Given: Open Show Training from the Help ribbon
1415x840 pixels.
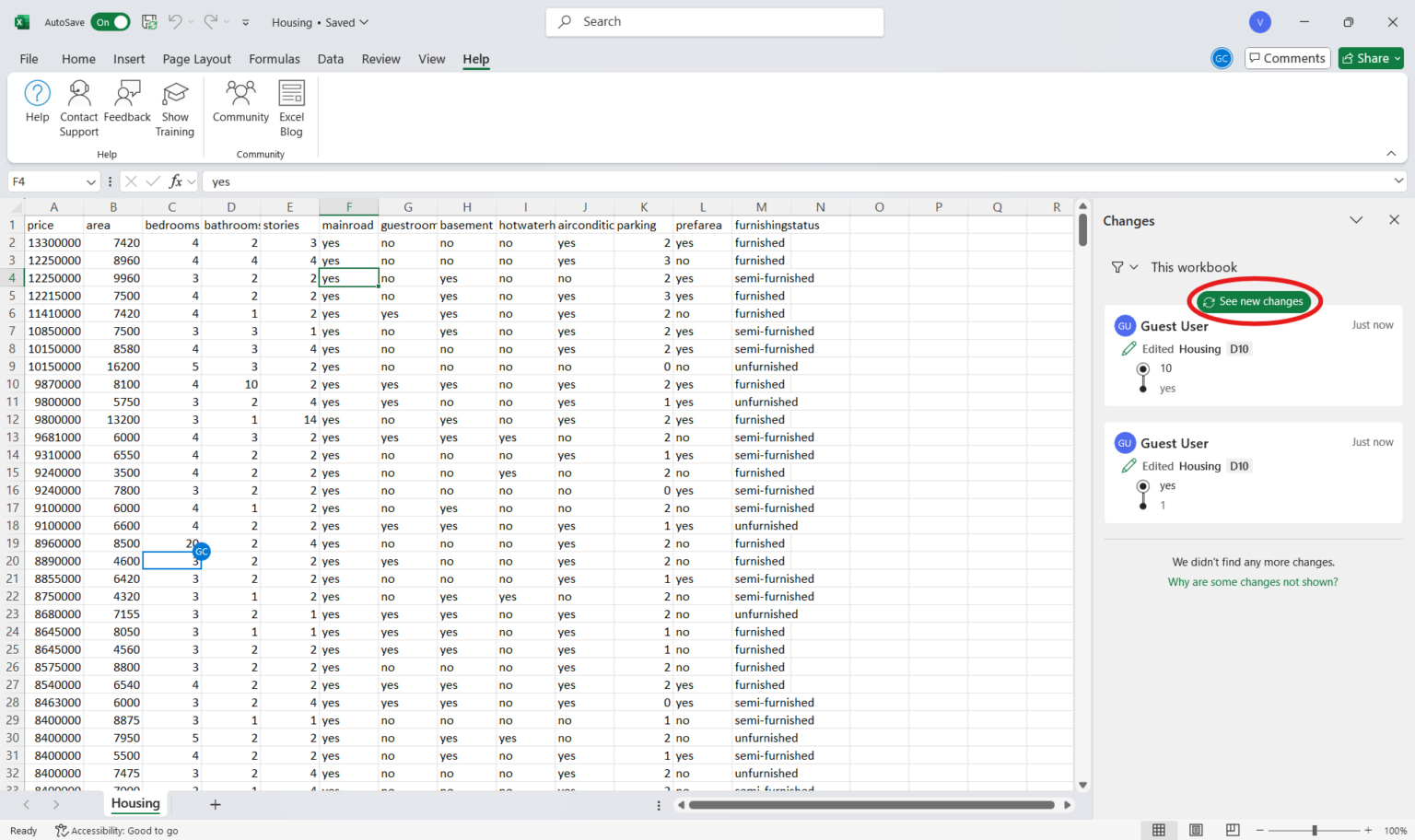Looking at the screenshot, I should (x=175, y=106).
